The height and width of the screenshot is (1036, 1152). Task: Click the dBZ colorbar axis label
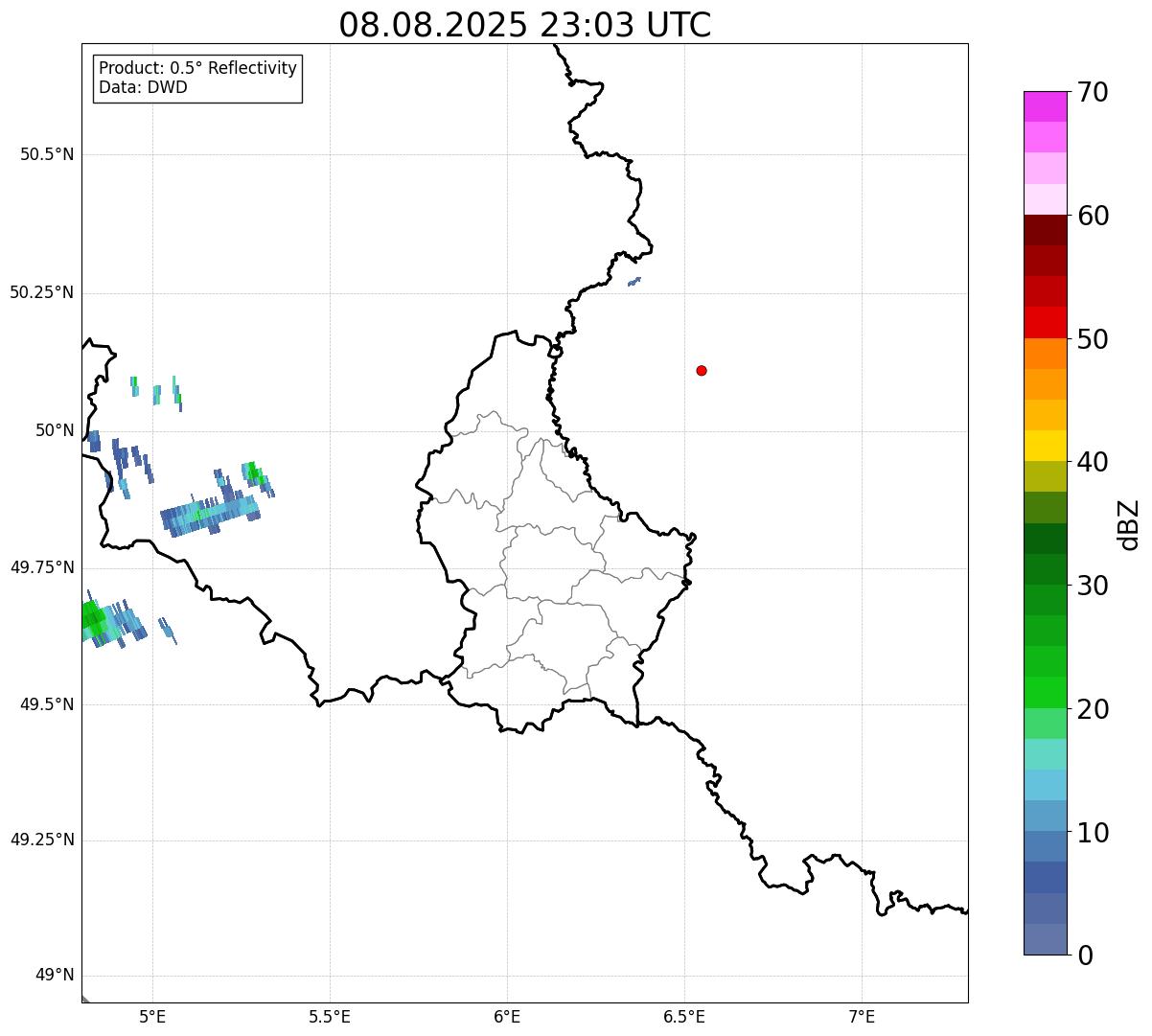tap(1129, 523)
